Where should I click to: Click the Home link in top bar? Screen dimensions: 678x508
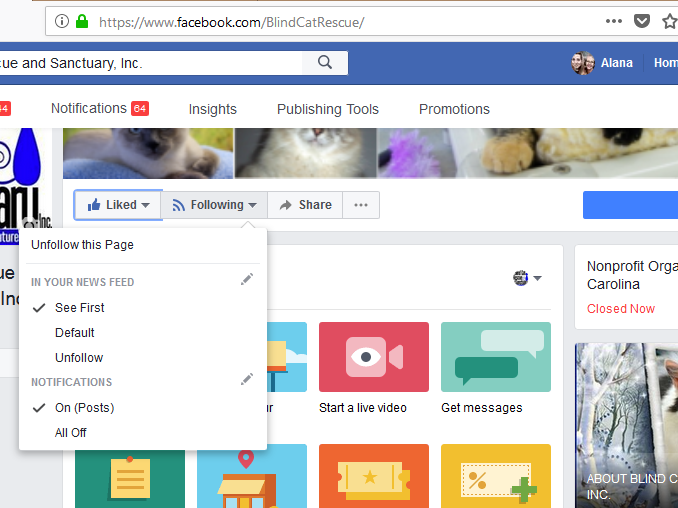[665, 63]
